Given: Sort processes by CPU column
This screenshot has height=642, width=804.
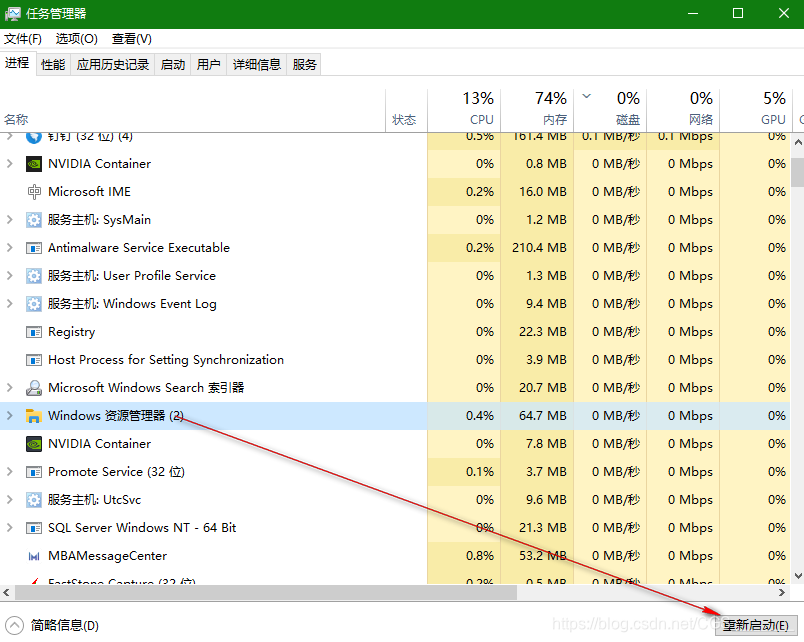Looking at the screenshot, I should [x=464, y=110].
